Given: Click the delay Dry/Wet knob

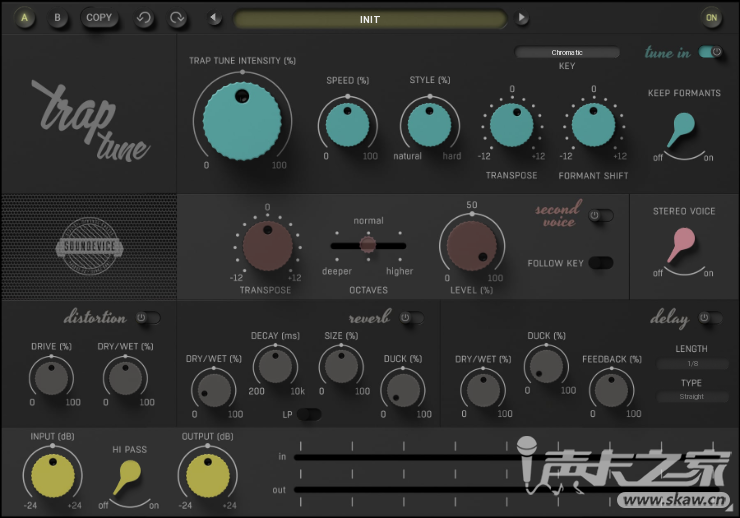Looking at the screenshot, I should point(483,390).
